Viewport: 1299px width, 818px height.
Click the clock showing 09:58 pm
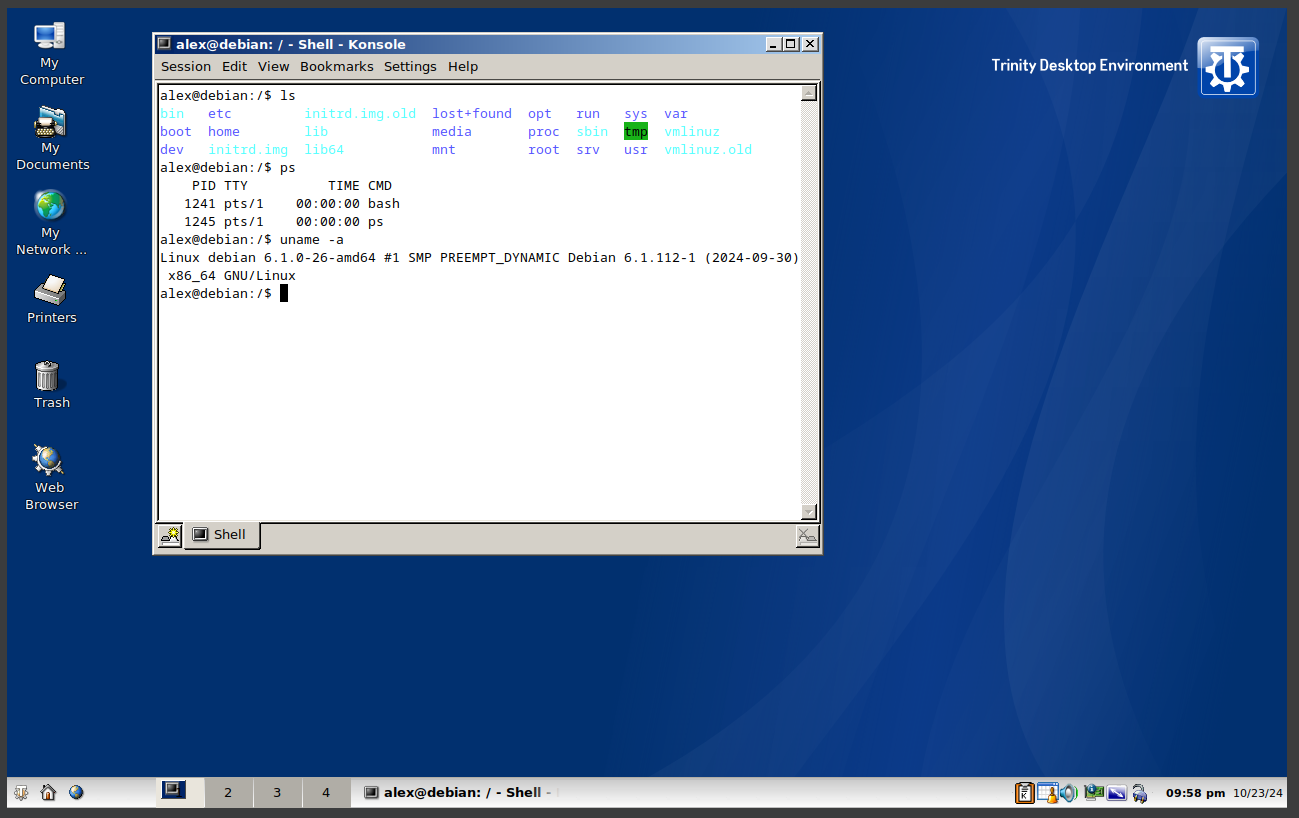pos(1195,793)
